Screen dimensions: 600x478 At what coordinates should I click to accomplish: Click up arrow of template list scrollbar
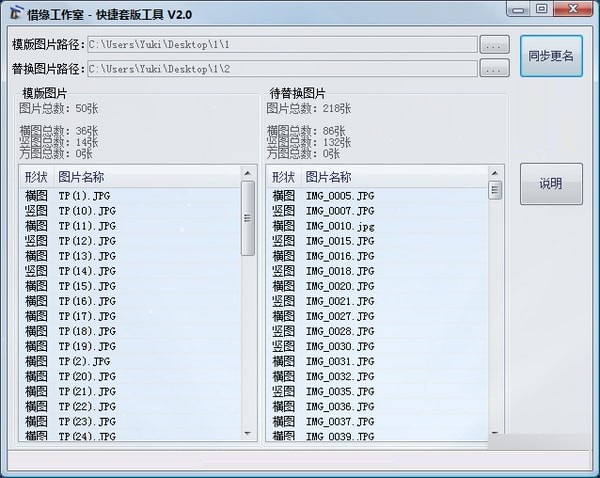coord(248,173)
